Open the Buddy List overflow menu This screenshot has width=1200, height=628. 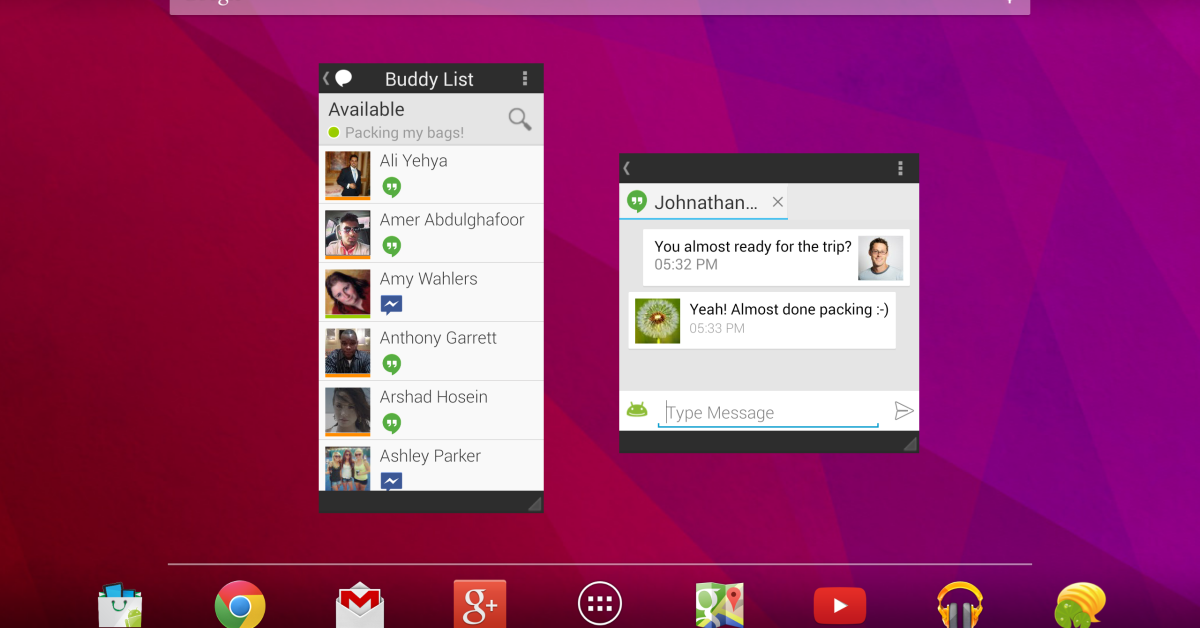tap(525, 79)
